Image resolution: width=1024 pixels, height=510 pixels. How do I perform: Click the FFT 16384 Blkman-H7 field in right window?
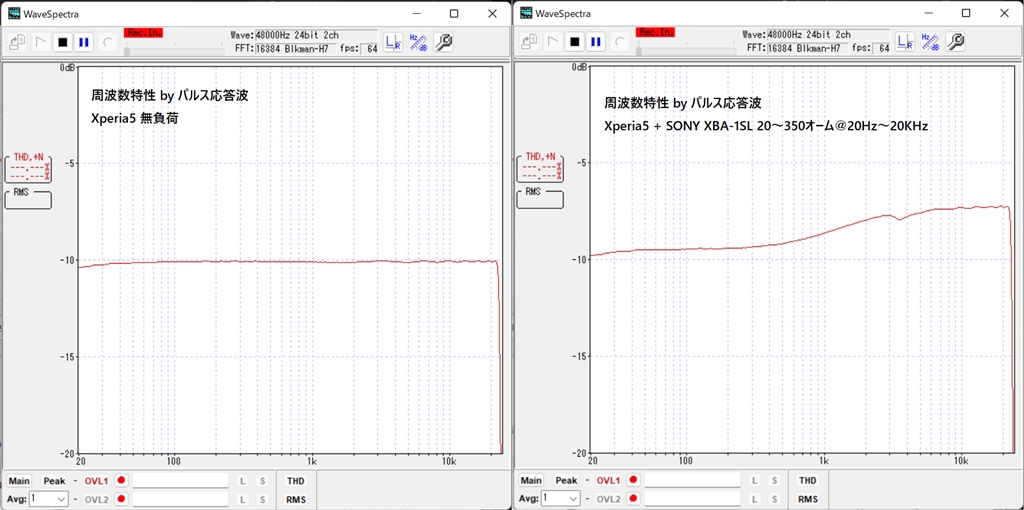tap(808, 48)
